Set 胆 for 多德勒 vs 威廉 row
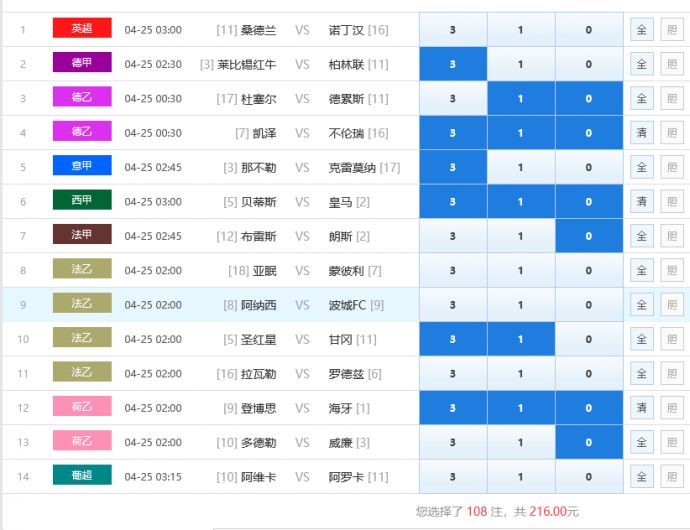The image size is (690, 530). click(671, 442)
